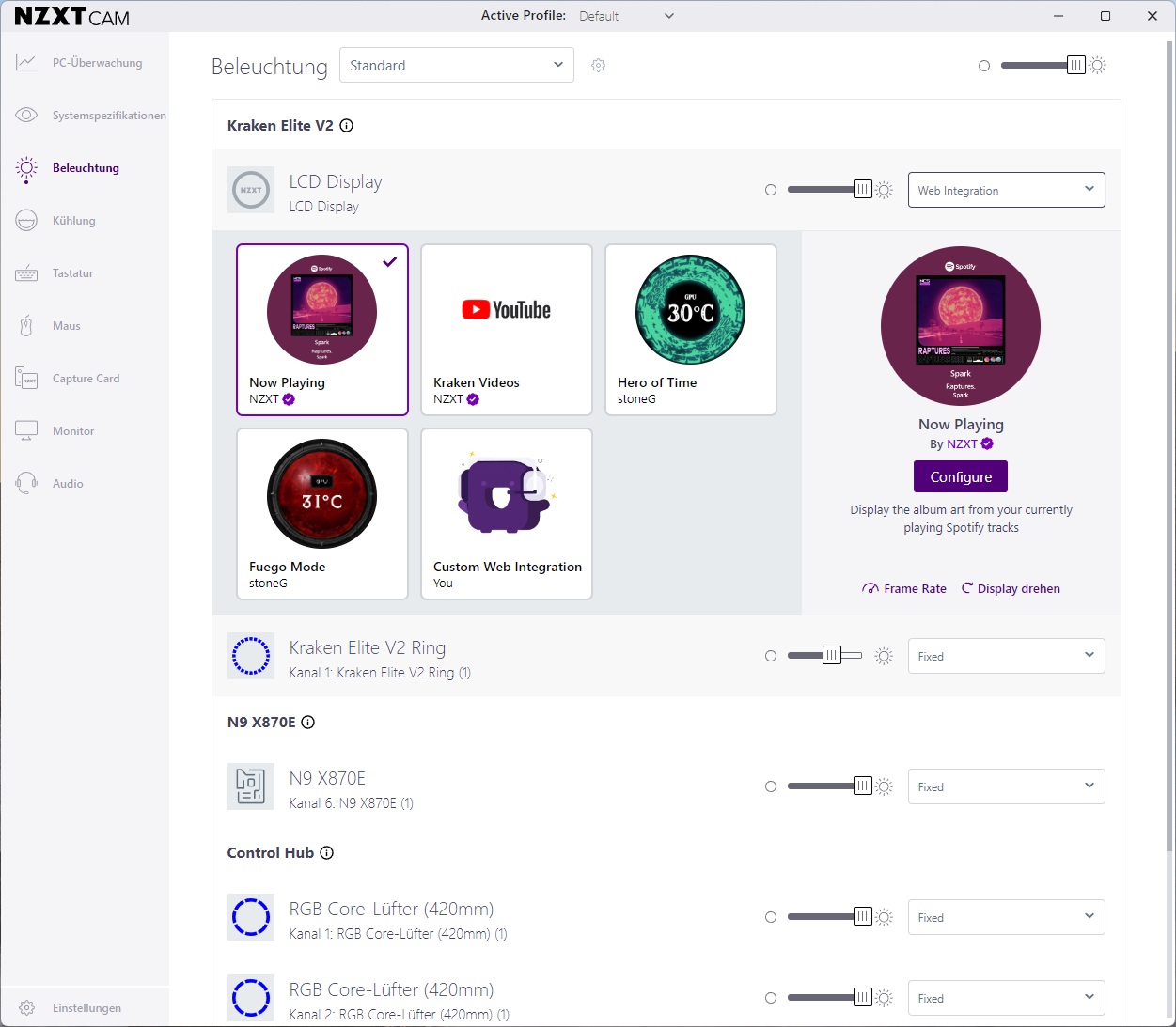The height and width of the screenshot is (1027, 1176).
Task: Open the LCD Display Web Integration dropdown
Action: (x=1006, y=190)
